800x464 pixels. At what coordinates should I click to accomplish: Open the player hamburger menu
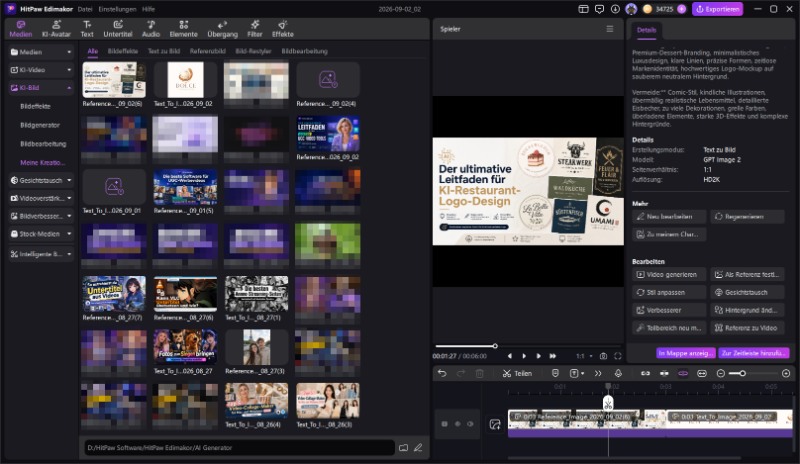coord(610,29)
